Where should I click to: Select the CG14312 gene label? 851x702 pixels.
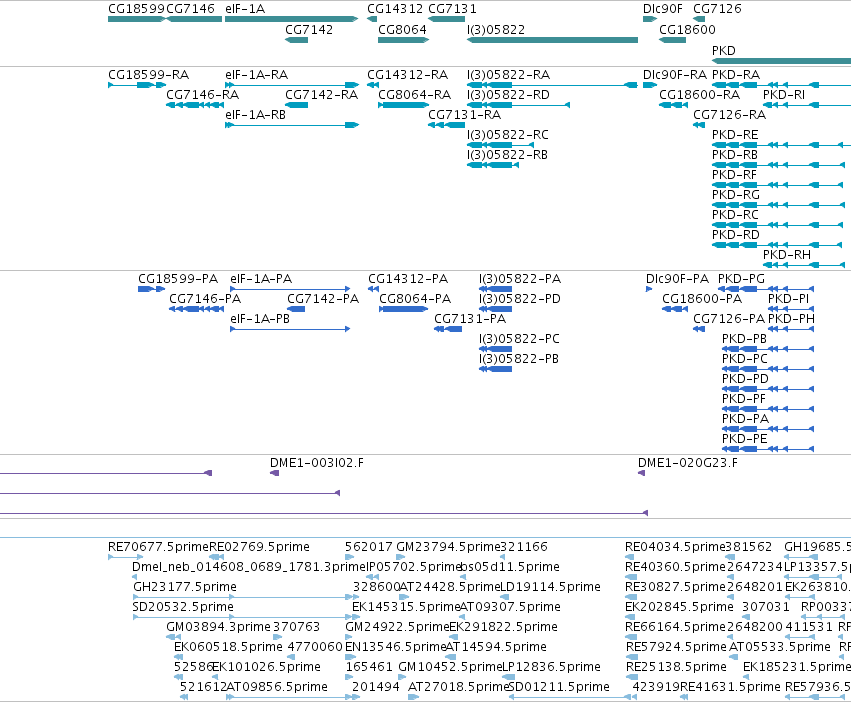point(395,9)
